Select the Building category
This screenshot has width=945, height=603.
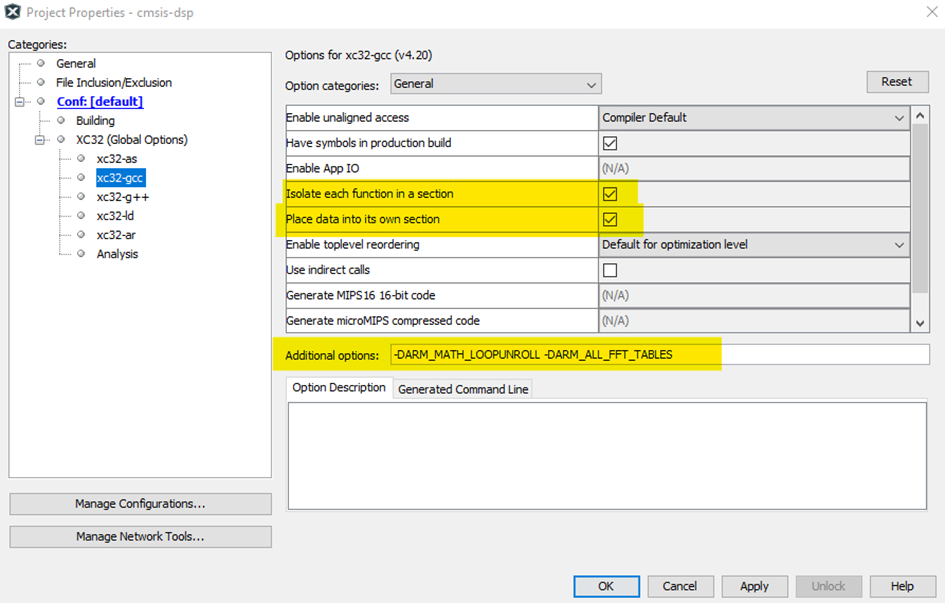[x=95, y=121]
